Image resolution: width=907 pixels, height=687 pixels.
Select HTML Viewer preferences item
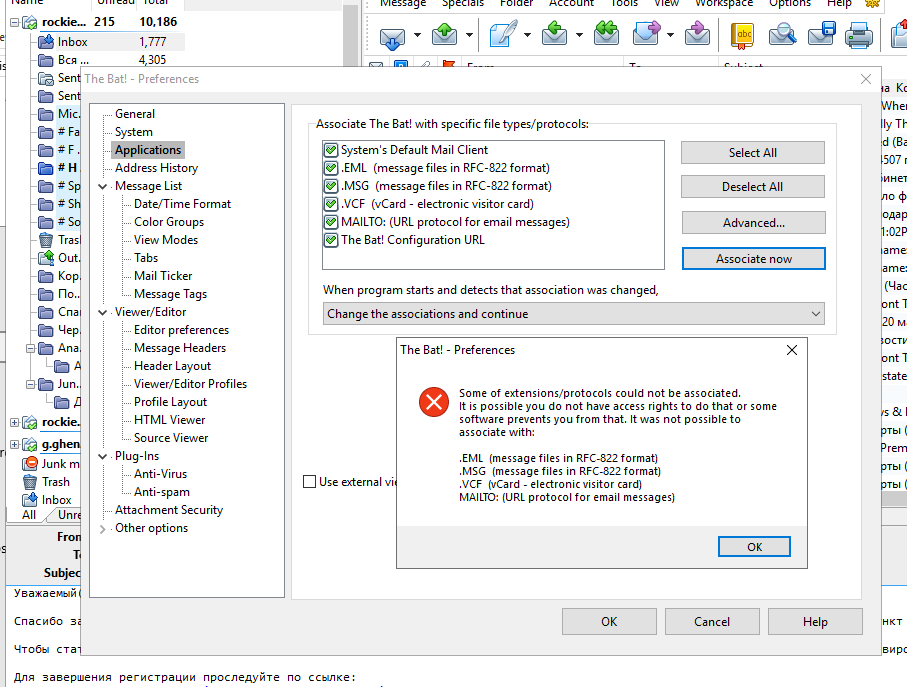pyautogui.click(x=169, y=420)
